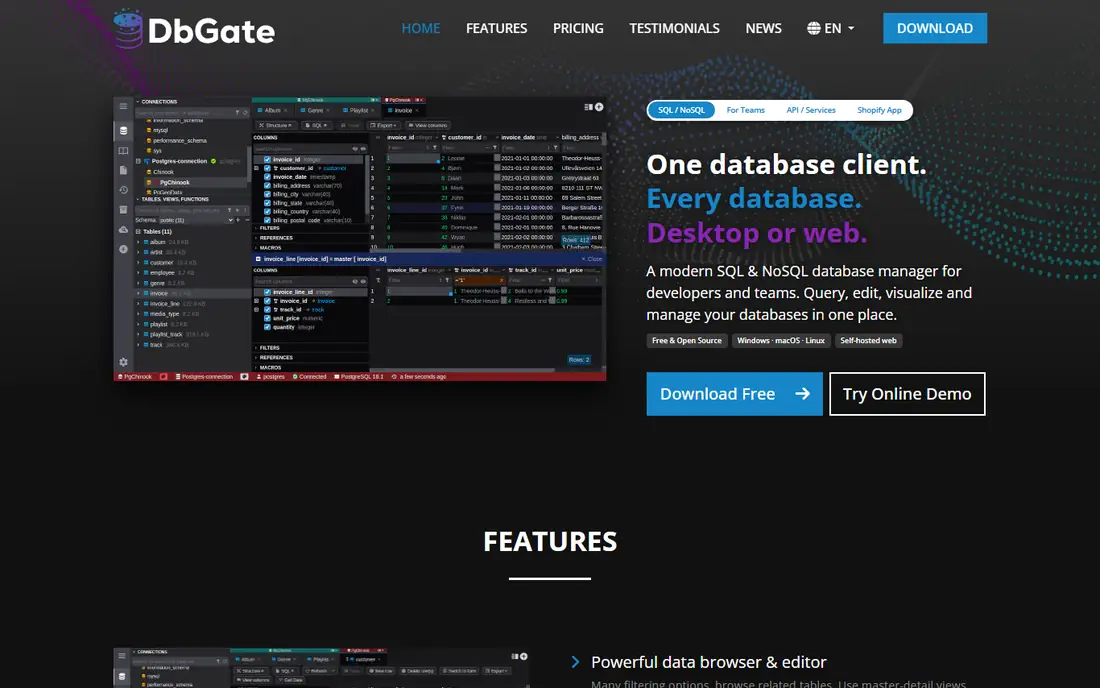Open the Schema public (11) dropdown
The image size is (1100, 688).
pos(196,220)
